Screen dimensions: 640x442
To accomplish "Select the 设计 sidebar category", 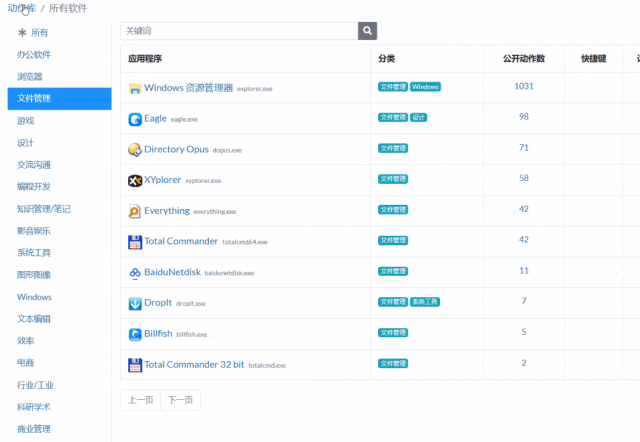I will pyautogui.click(x=25, y=143).
